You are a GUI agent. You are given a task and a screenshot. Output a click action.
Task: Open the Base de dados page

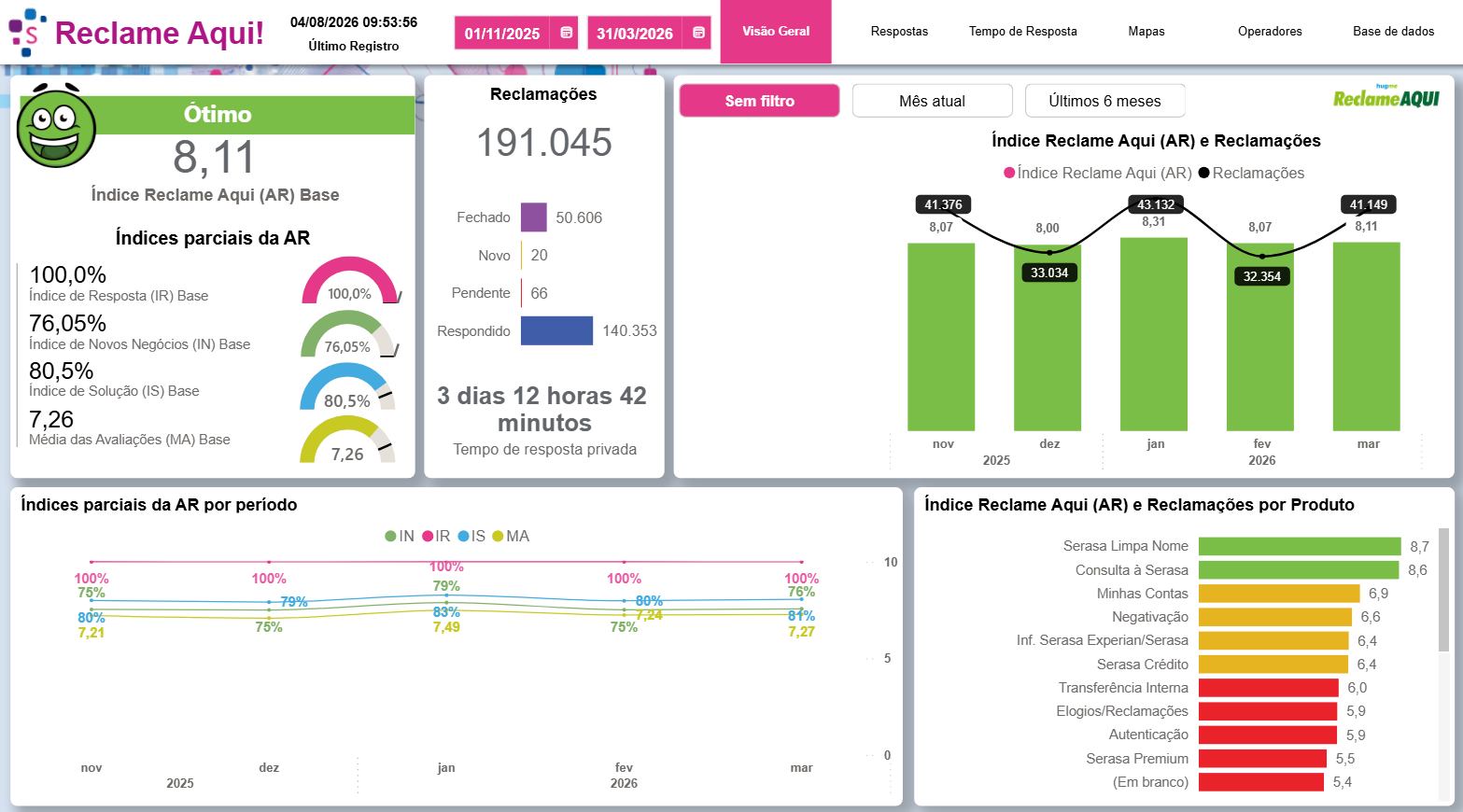pyautogui.click(x=1393, y=32)
